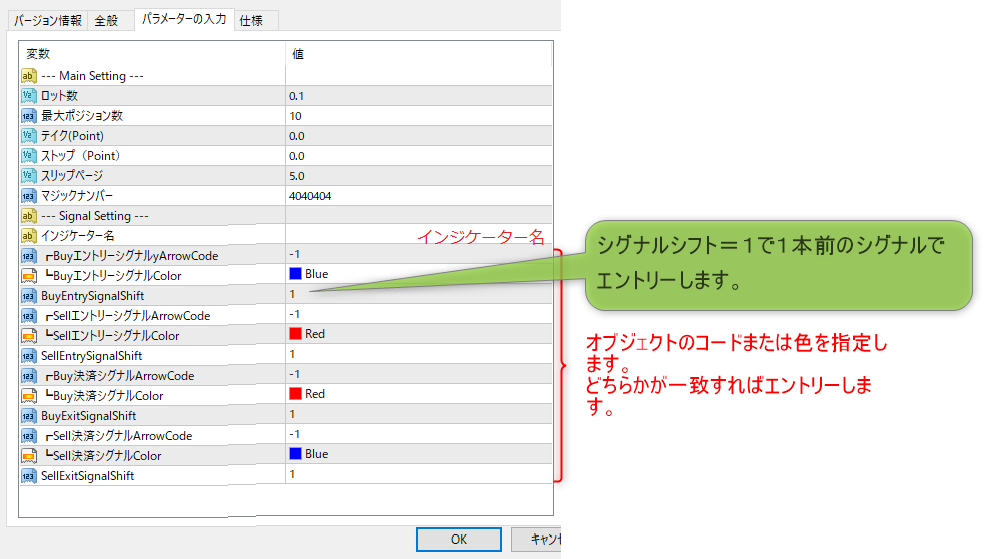The height and width of the screenshot is (559, 998).
Task: Pick the Blue swatch for Sell決済シグナルColor
Action: pos(295,453)
